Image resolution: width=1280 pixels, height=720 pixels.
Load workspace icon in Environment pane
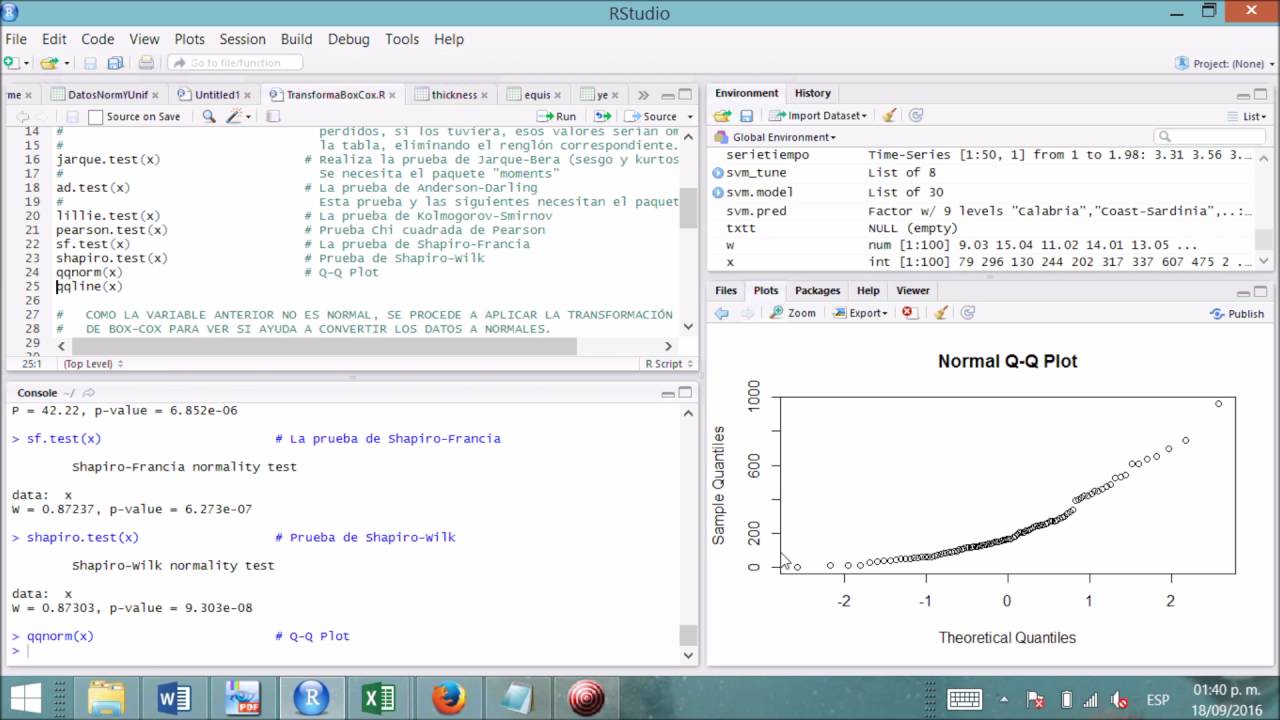[722, 116]
